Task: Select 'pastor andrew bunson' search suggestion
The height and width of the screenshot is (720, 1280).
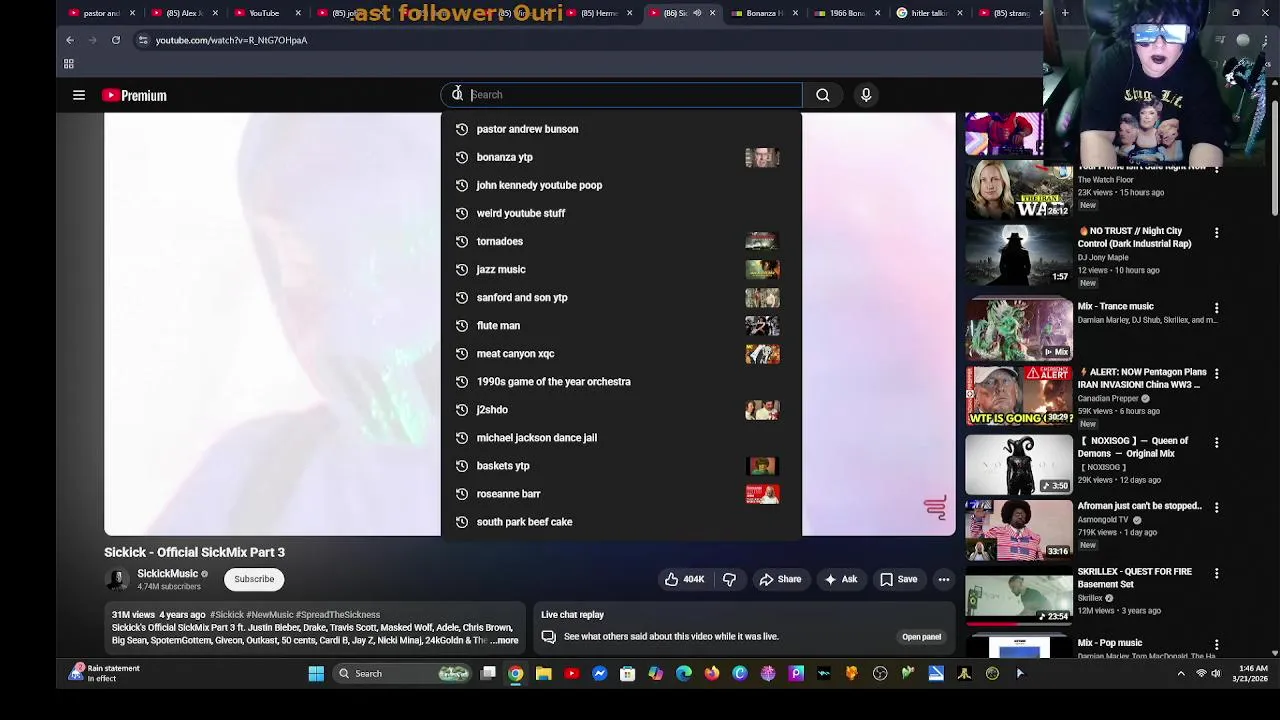Action: pos(621,129)
